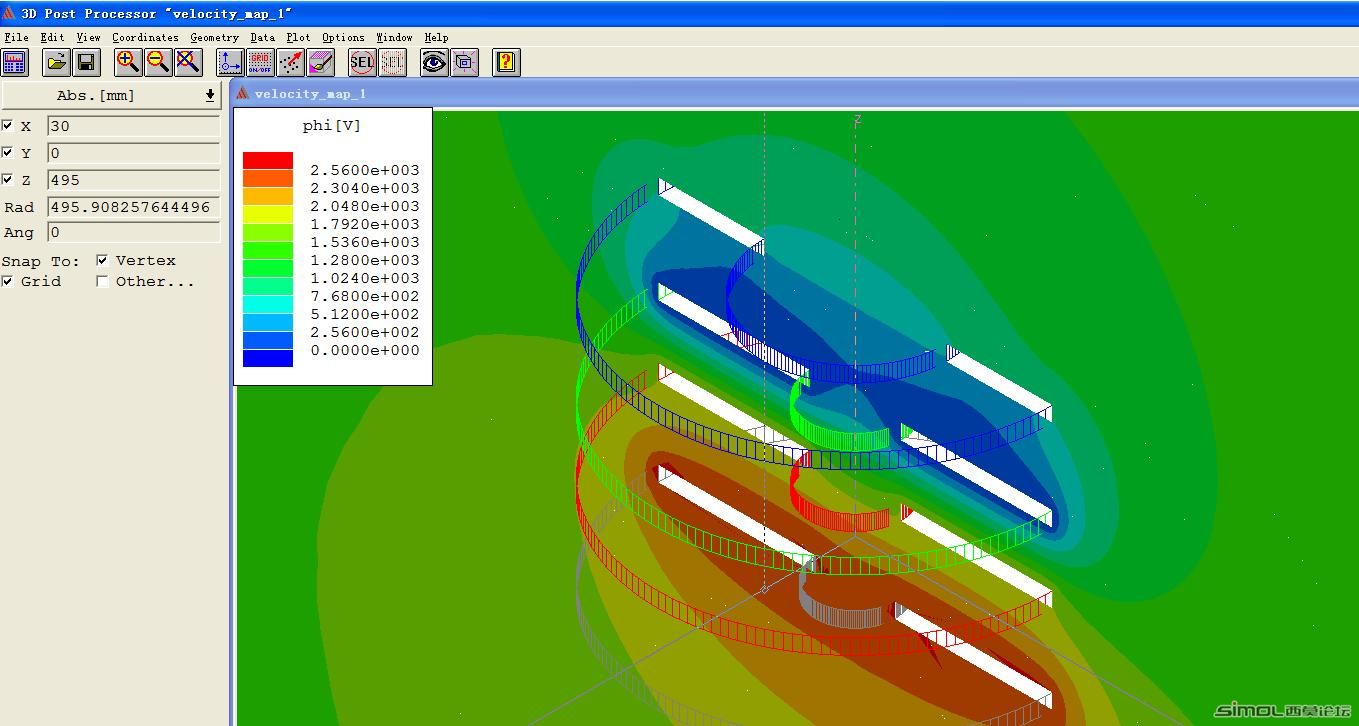Click the X value field showing 30

133,126
